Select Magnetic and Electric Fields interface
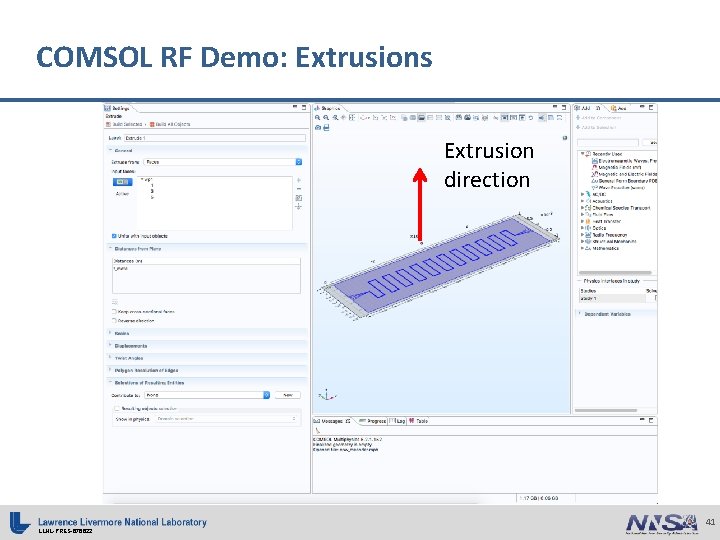Viewport: 720px width, 540px height. [x=624, y=174]
